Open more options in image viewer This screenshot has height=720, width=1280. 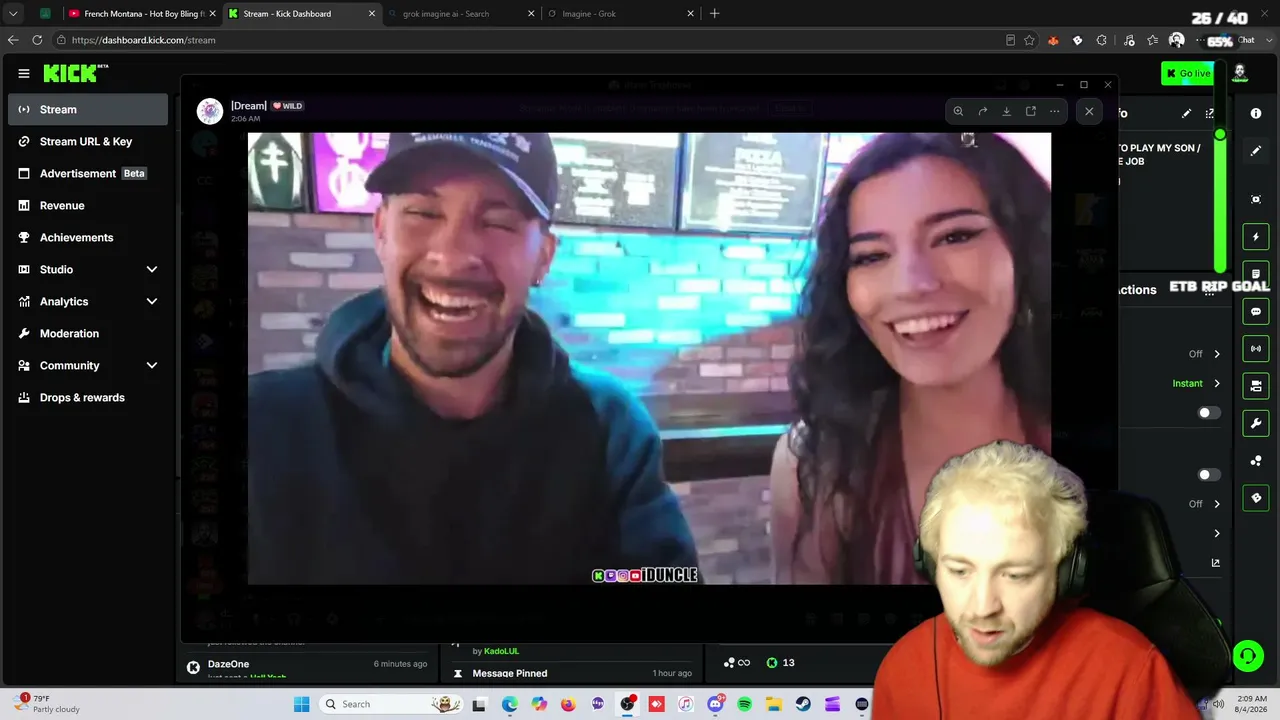click(x=1055, y=111)
